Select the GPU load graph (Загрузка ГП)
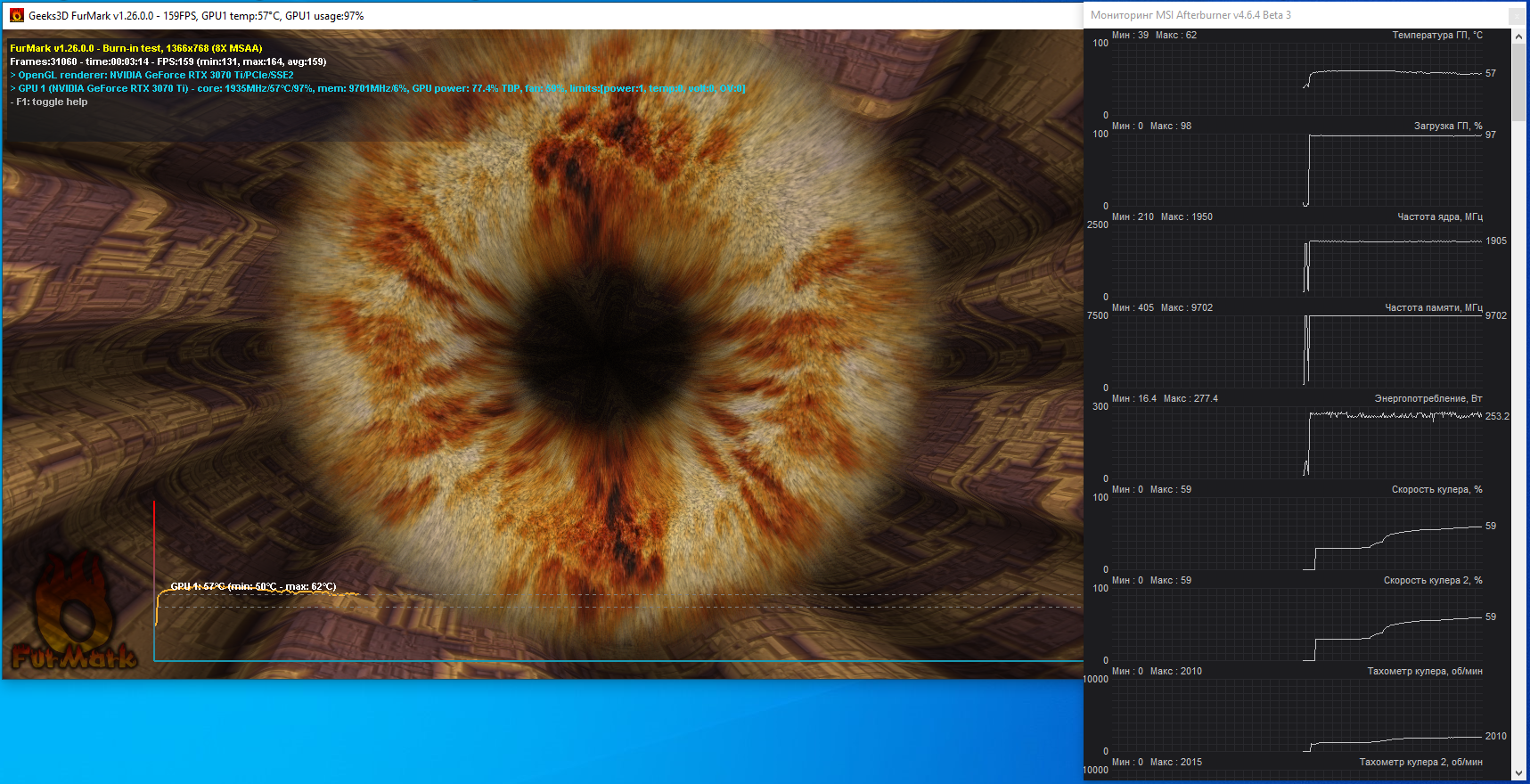Screen dimensions: 1530x784 tap(1297, 169)
